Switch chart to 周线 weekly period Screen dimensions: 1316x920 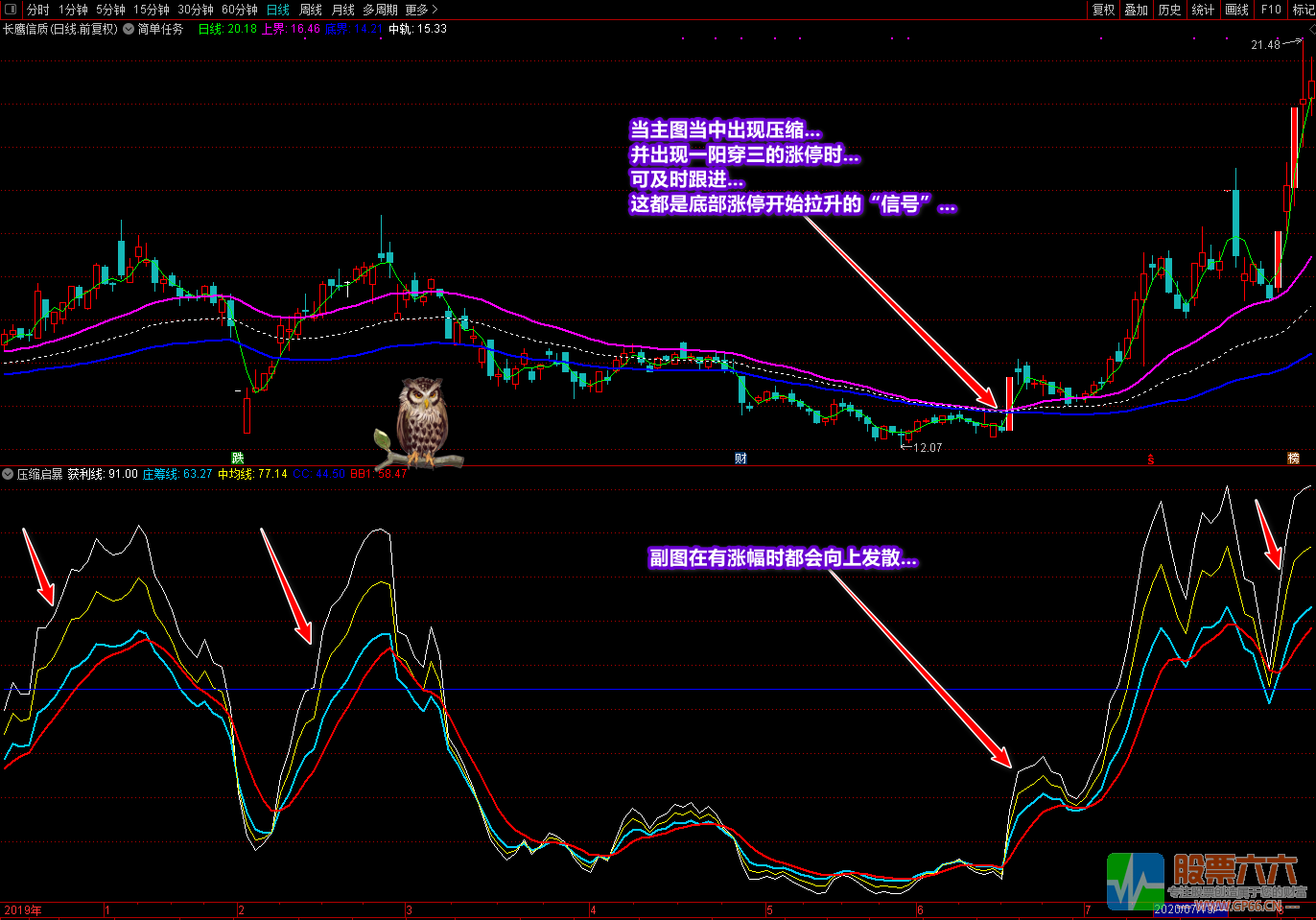pyautogui.click(x=311, y=10)
